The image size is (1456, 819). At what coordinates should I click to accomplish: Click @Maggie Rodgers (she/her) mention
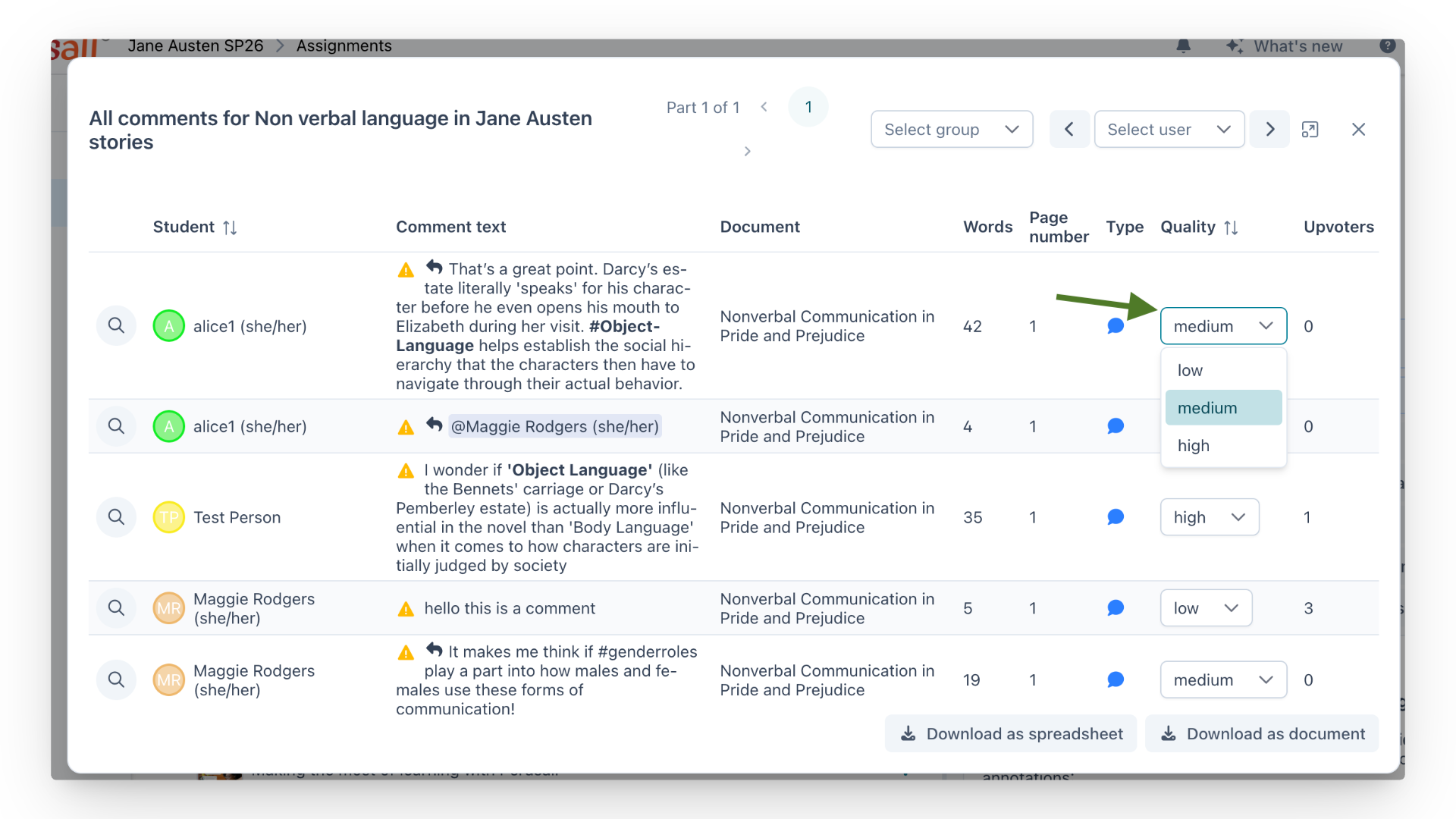pos(555,426)
